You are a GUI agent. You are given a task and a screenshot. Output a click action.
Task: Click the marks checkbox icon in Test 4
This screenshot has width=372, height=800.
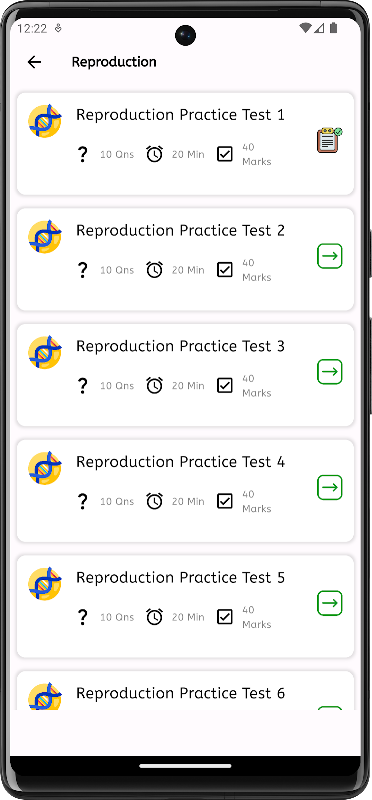[225, 502]
